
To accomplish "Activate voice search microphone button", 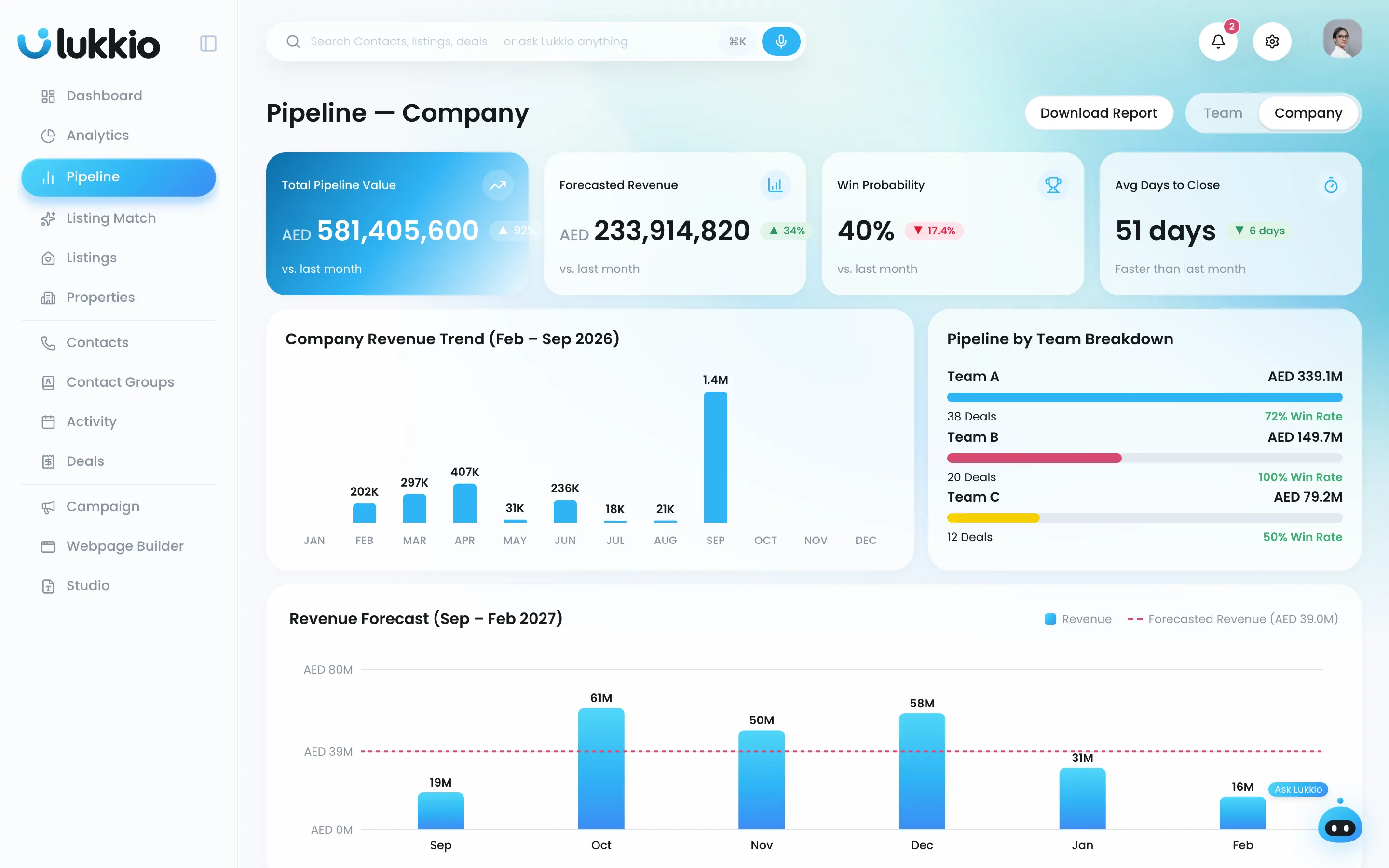I will 781,41.
